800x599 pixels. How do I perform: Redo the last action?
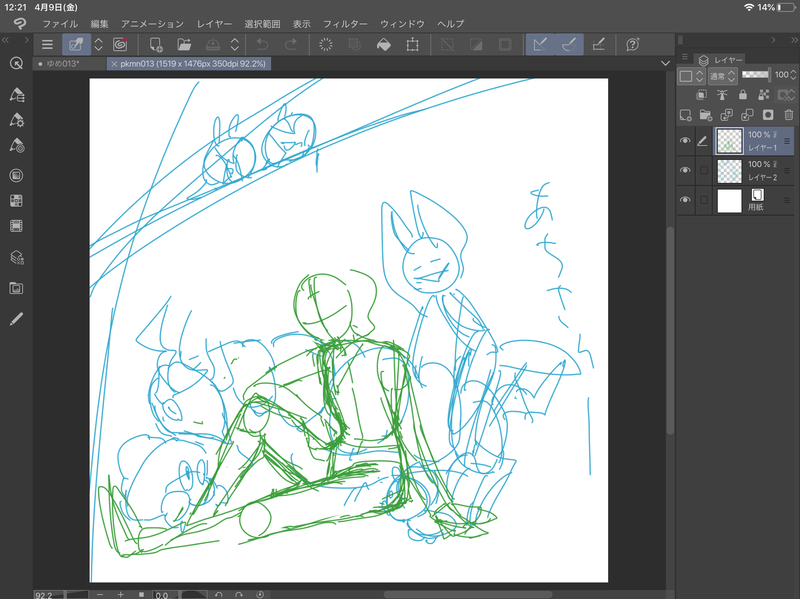coord(291,45)
